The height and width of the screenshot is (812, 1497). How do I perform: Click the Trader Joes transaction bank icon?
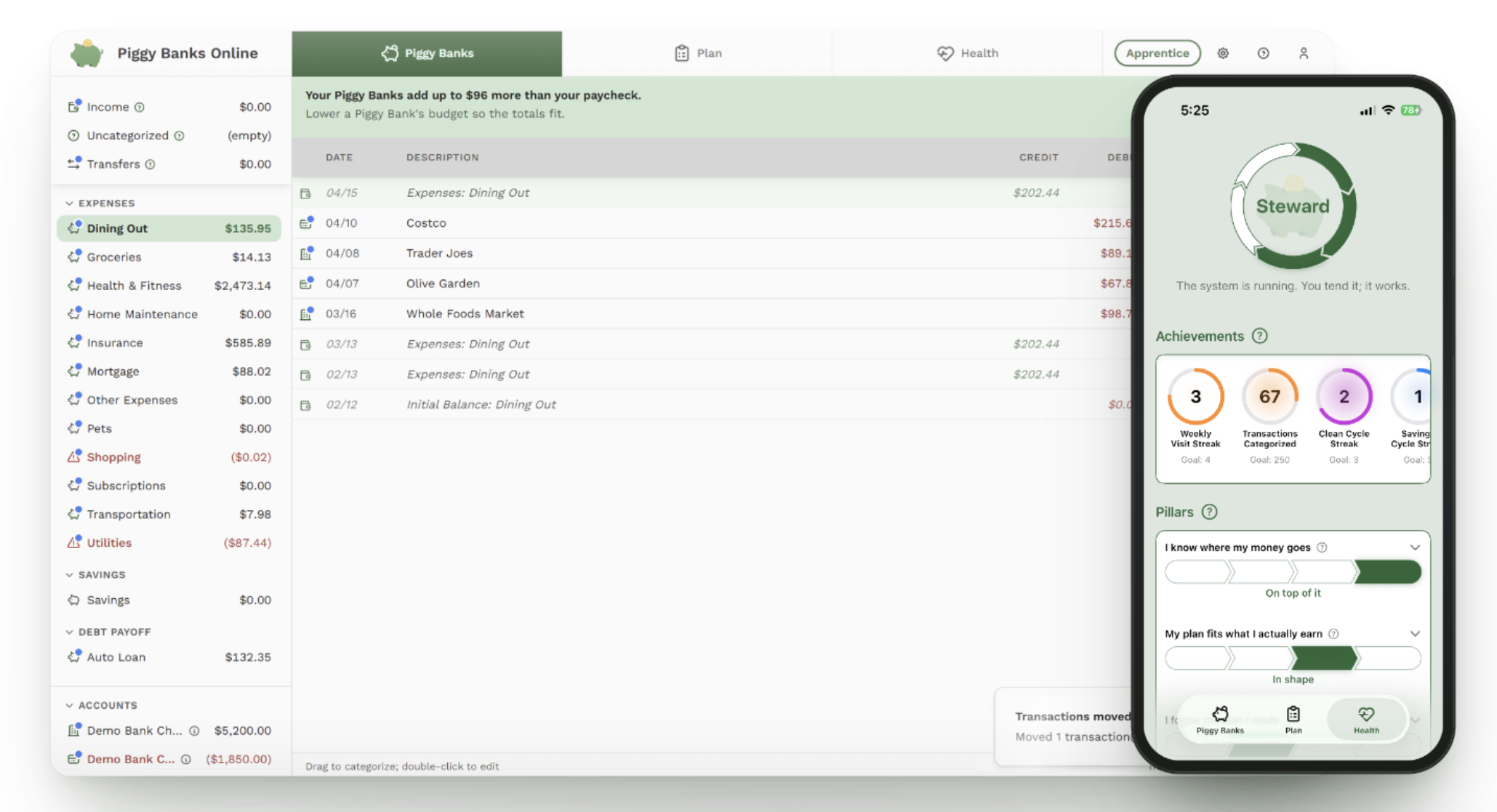307,253
